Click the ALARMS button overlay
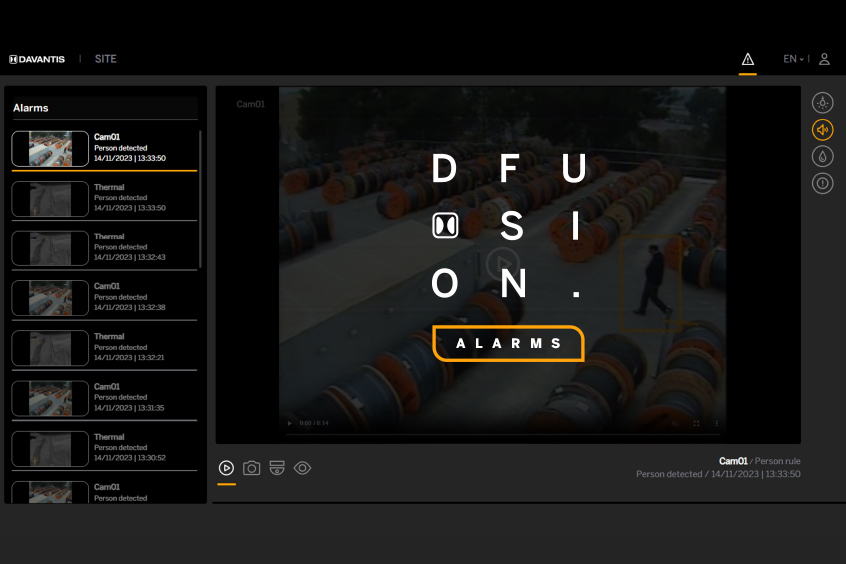This screenshot has height=564, width=846. click(x=508, y=343)
